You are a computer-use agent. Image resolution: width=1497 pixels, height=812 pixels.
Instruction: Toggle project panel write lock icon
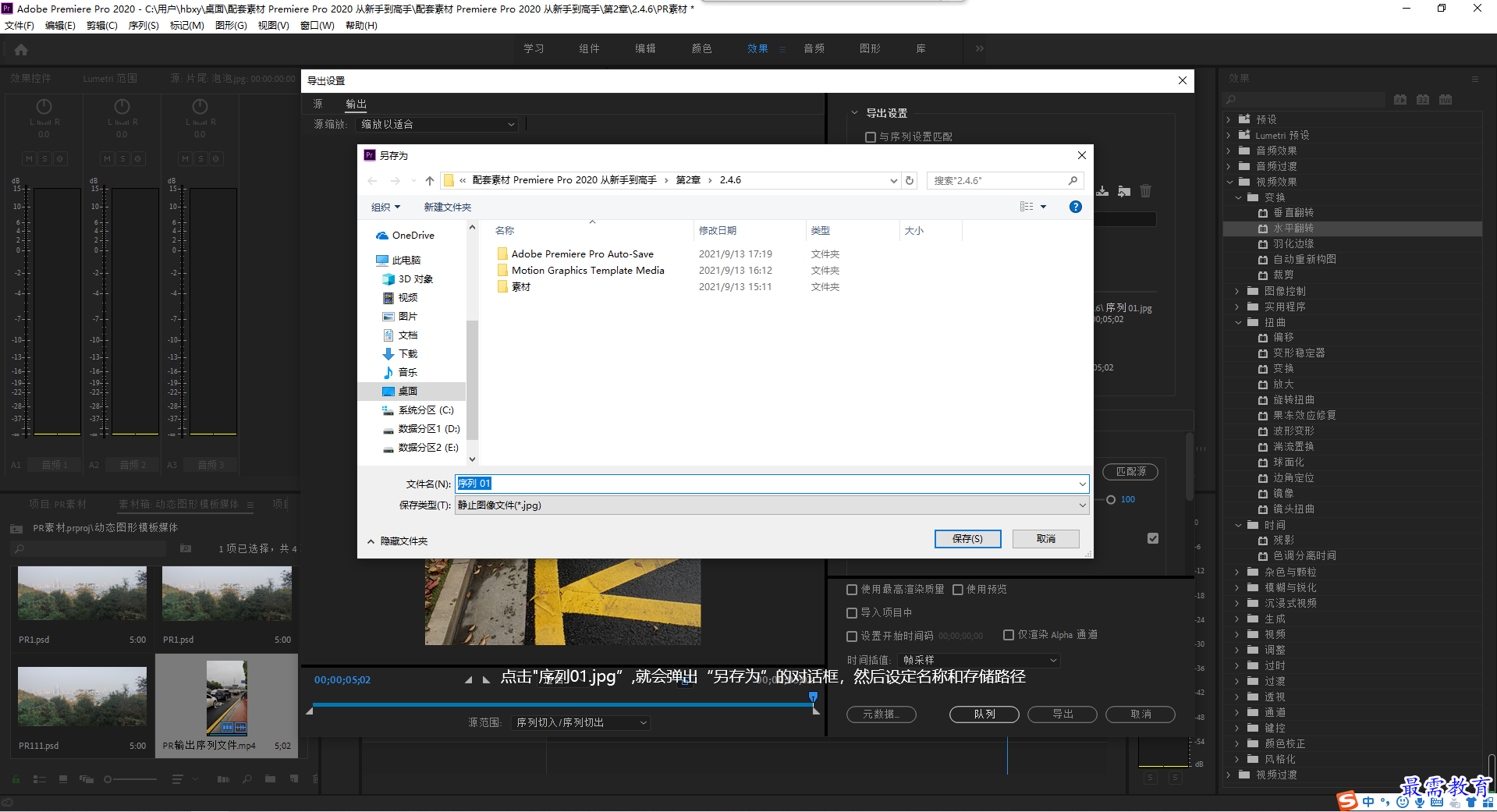click(15, 778)
